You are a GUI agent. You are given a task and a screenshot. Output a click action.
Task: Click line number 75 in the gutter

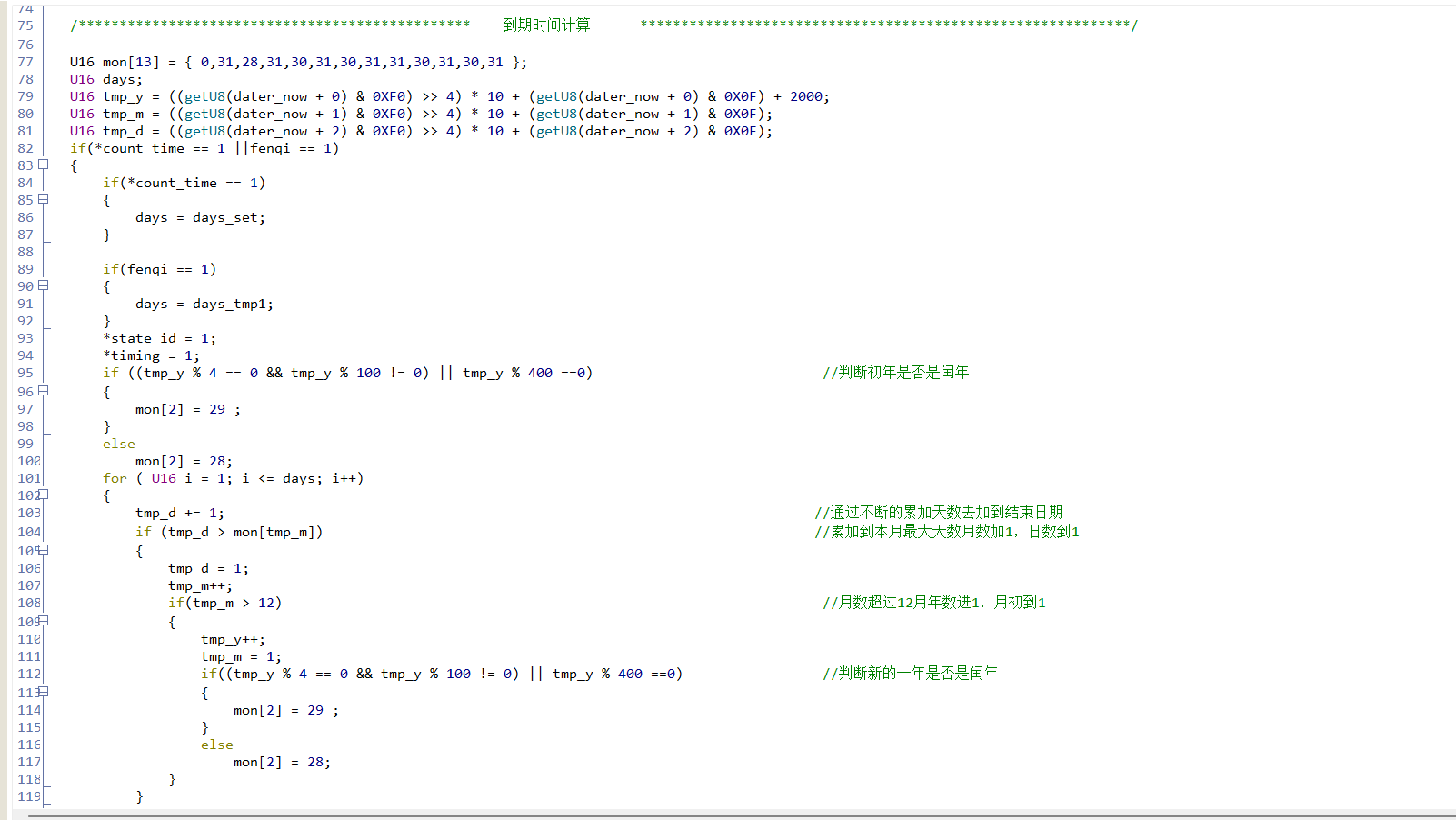[25, 25]
